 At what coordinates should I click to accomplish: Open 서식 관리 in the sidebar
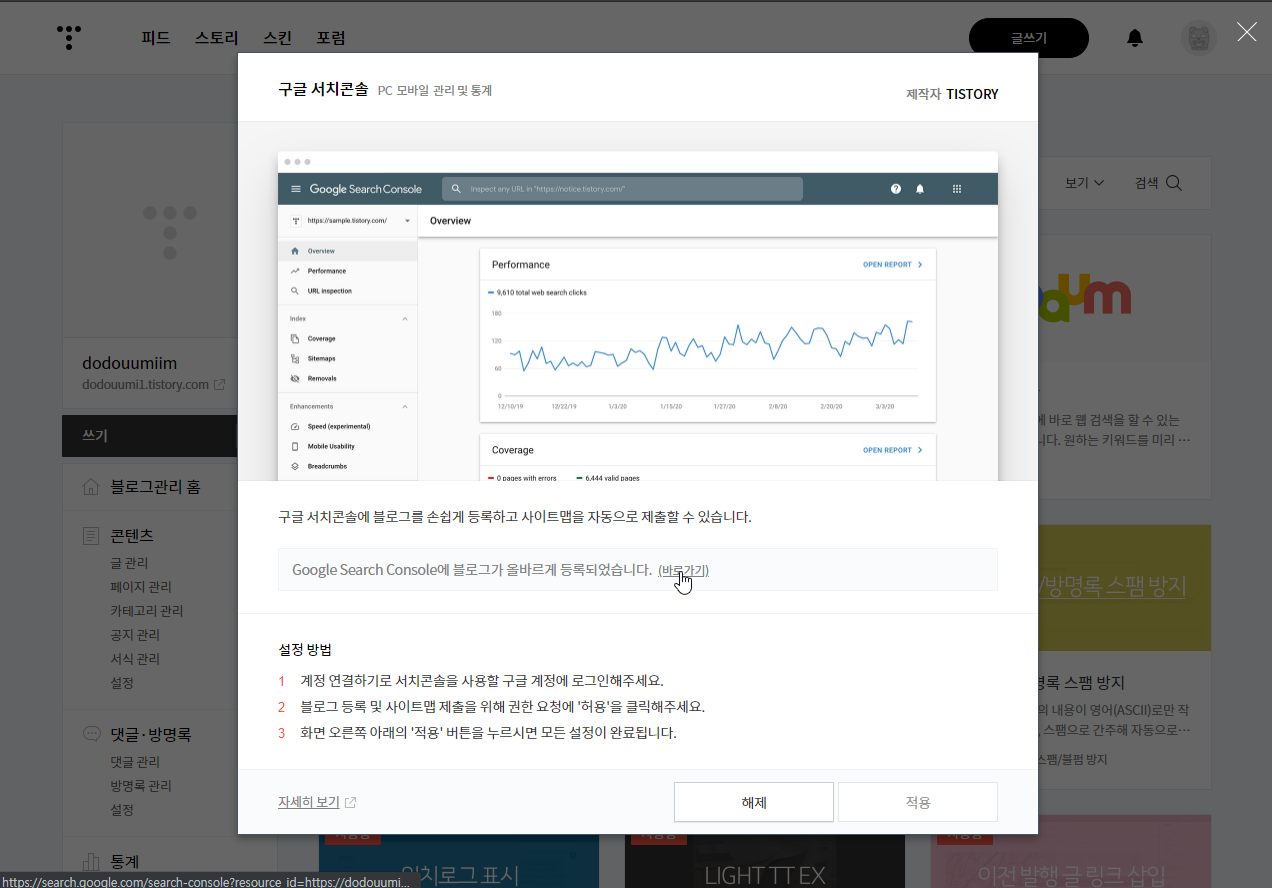point(135,659)
